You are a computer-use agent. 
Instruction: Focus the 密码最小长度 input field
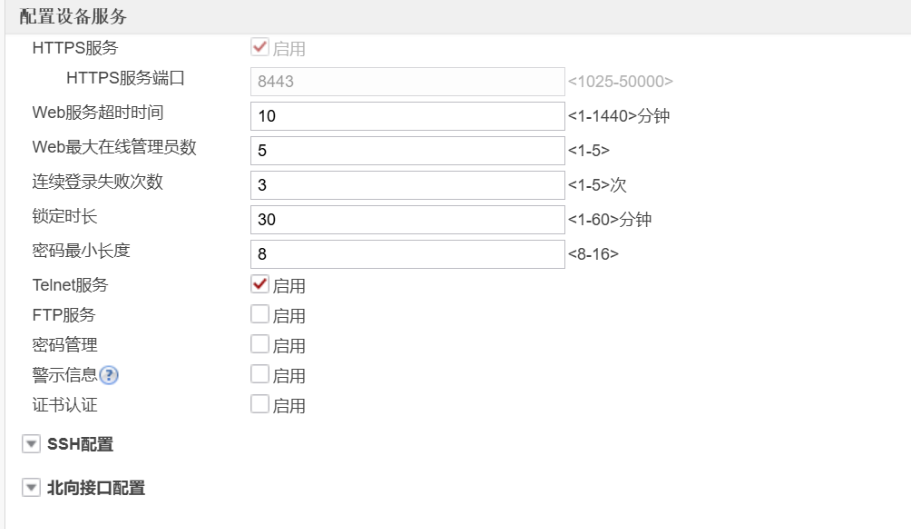point(407,254)
